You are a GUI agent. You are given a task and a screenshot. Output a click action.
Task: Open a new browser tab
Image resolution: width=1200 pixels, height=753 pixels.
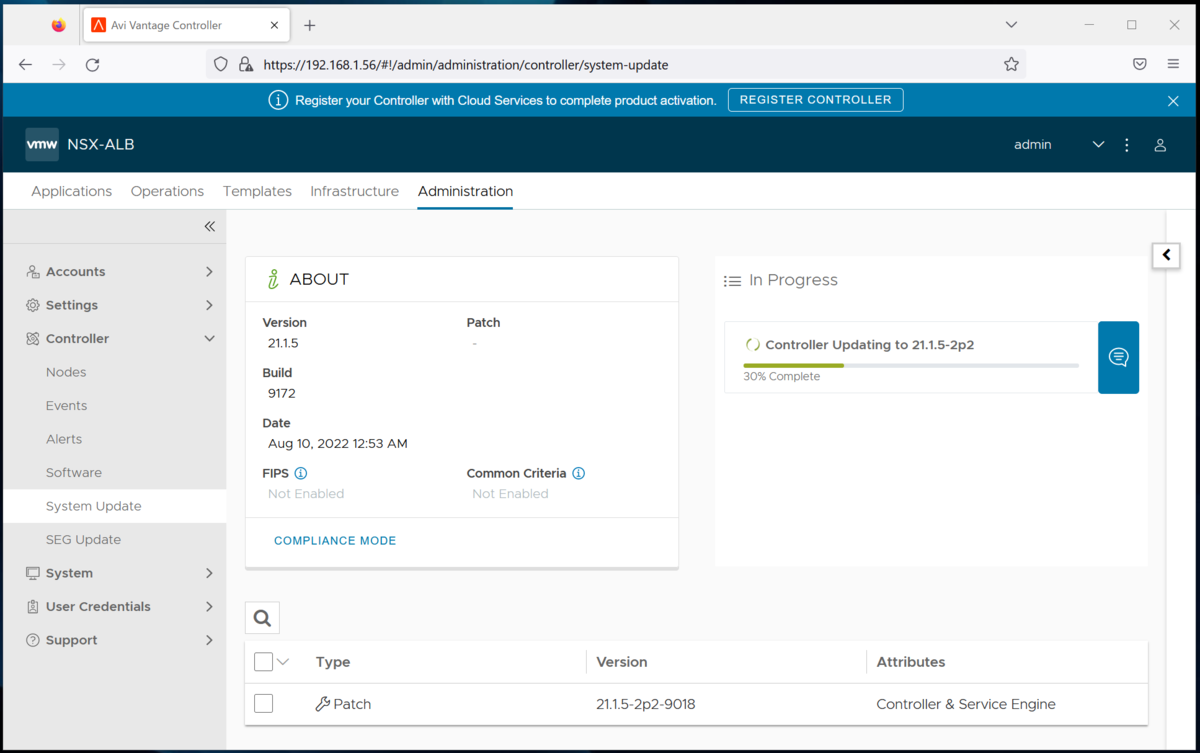[x=310, y=25]
